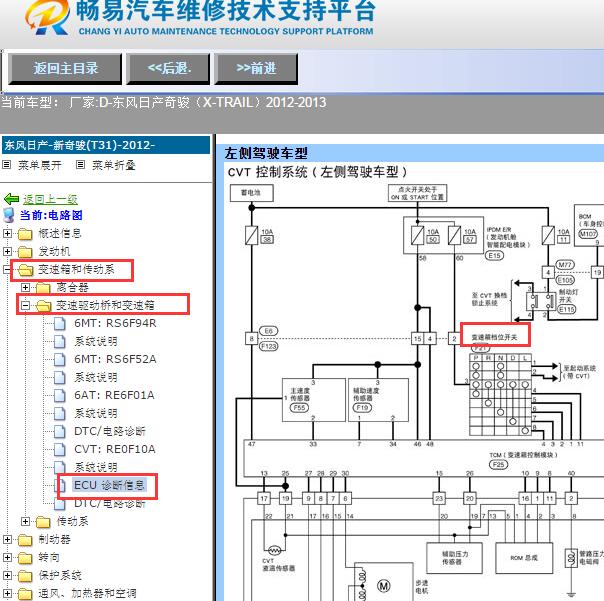Click the 保护系统 folder icon

tap(25, 576)
